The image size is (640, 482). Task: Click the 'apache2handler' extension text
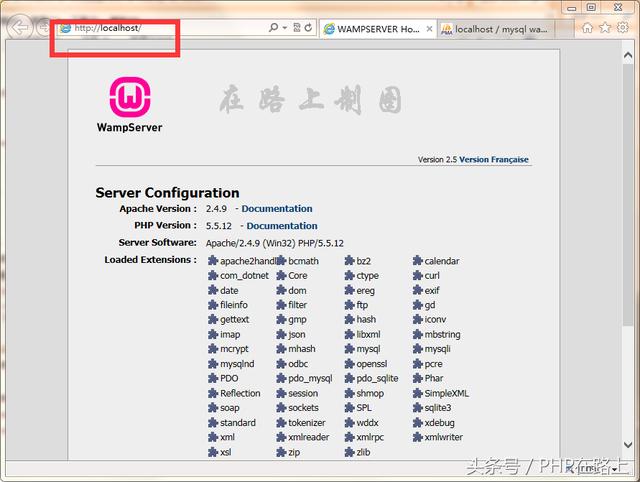tap(248, 261)
